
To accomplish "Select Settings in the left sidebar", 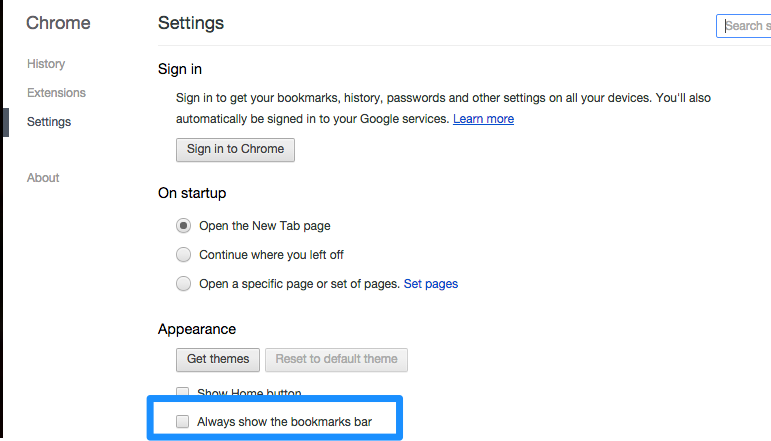I will coord(49,122).
